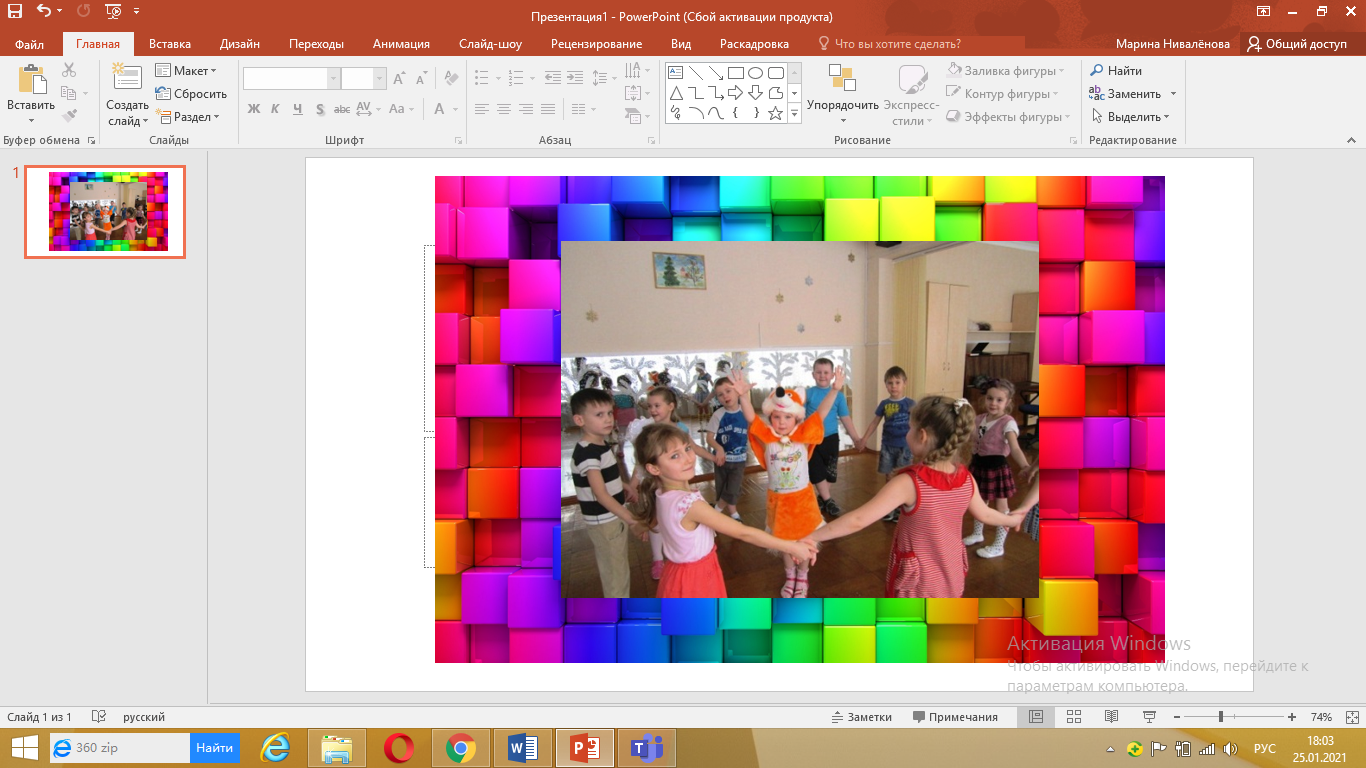Toggle bold Ж formatting
1366x768 pixels.
[254, 109]
